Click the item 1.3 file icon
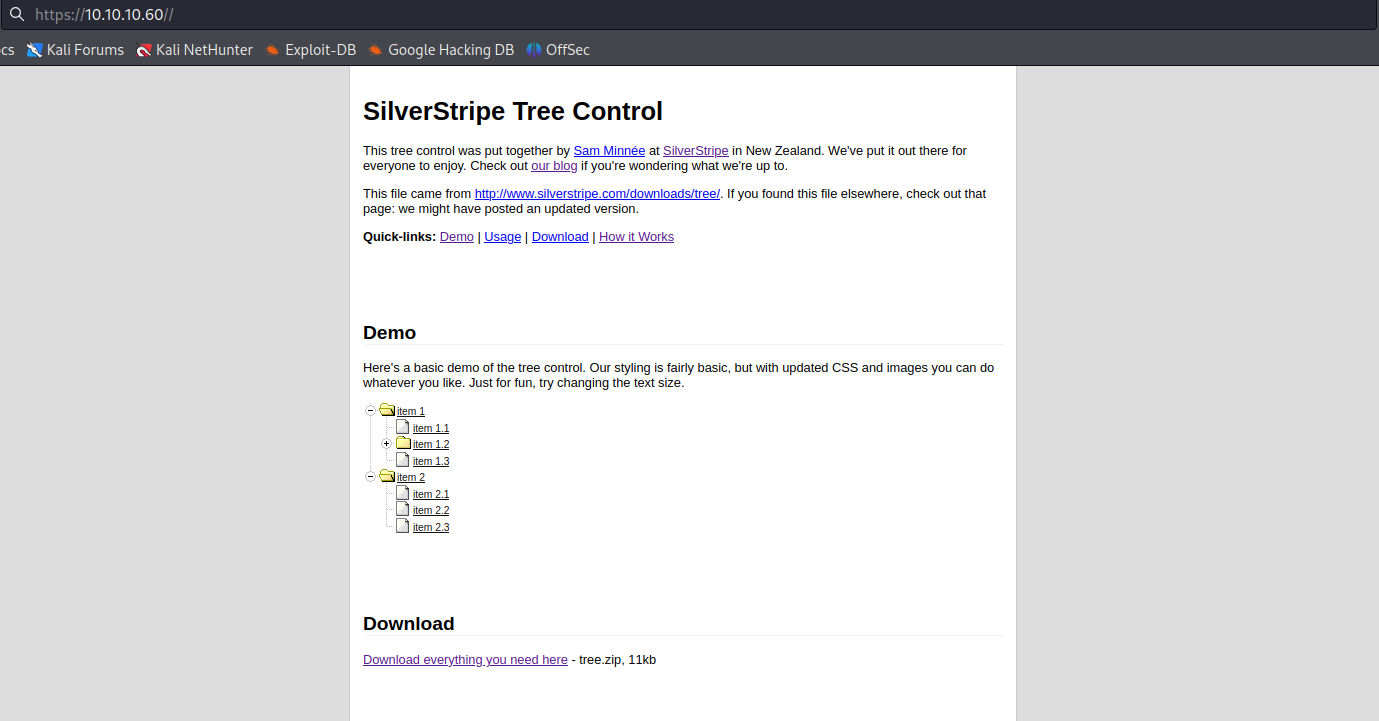Image resolution: width=1379 pixels, height=721 pixels. [402, 460]
